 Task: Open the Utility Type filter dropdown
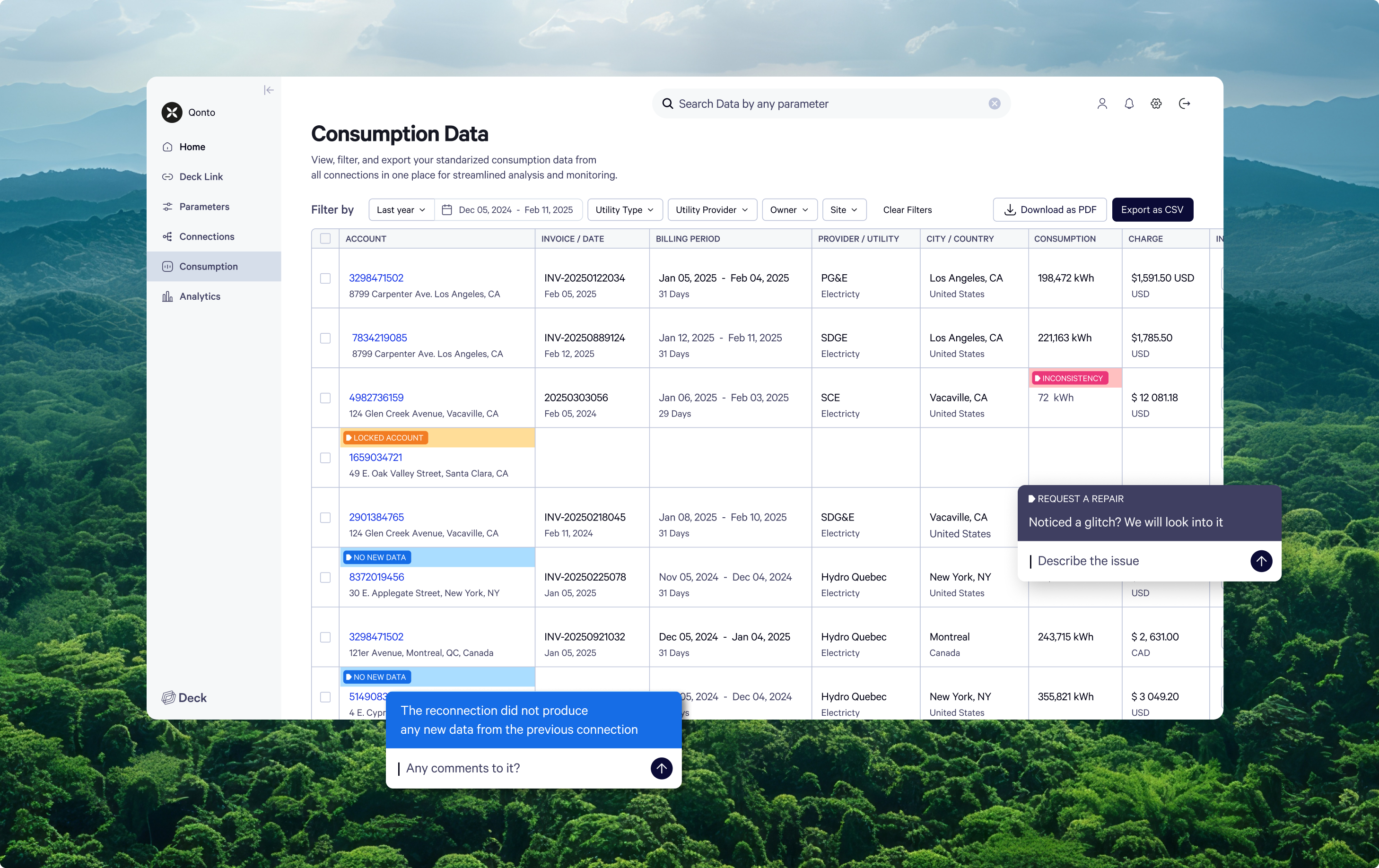tap(624, 209)
